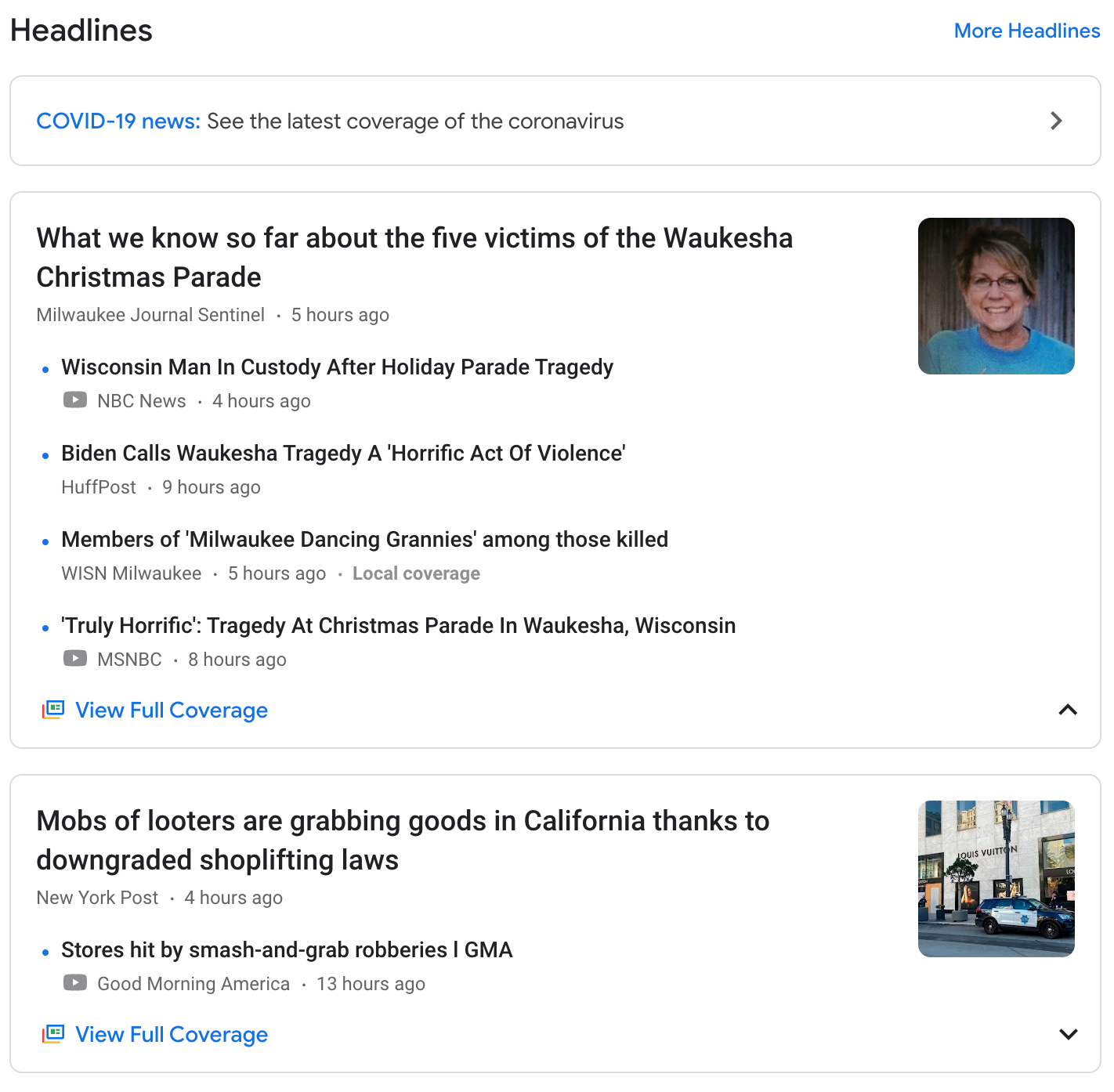The width and height of the screenshot is (1114, 1092).
Task: Select View Full Coverage for the Waukesha story
Action: (172, 710)
